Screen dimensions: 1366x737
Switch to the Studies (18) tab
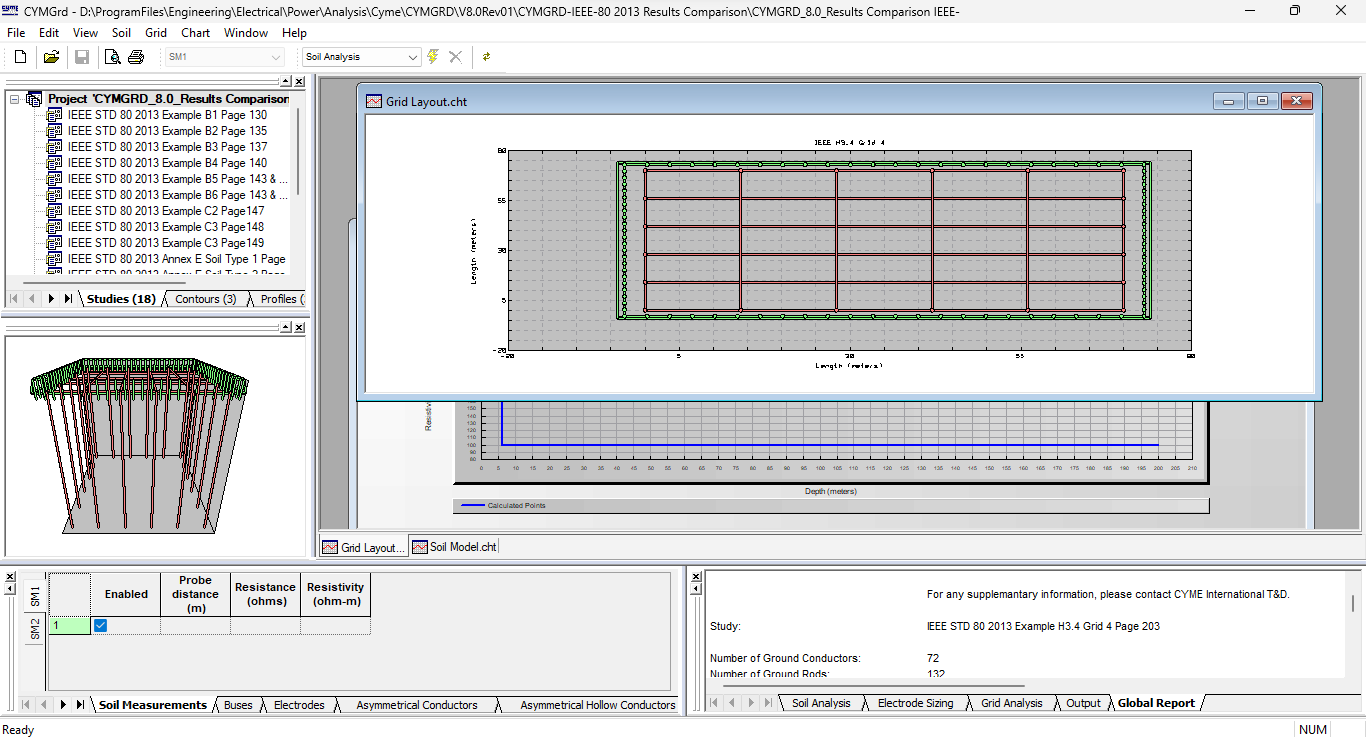click(x=121, y=299)
